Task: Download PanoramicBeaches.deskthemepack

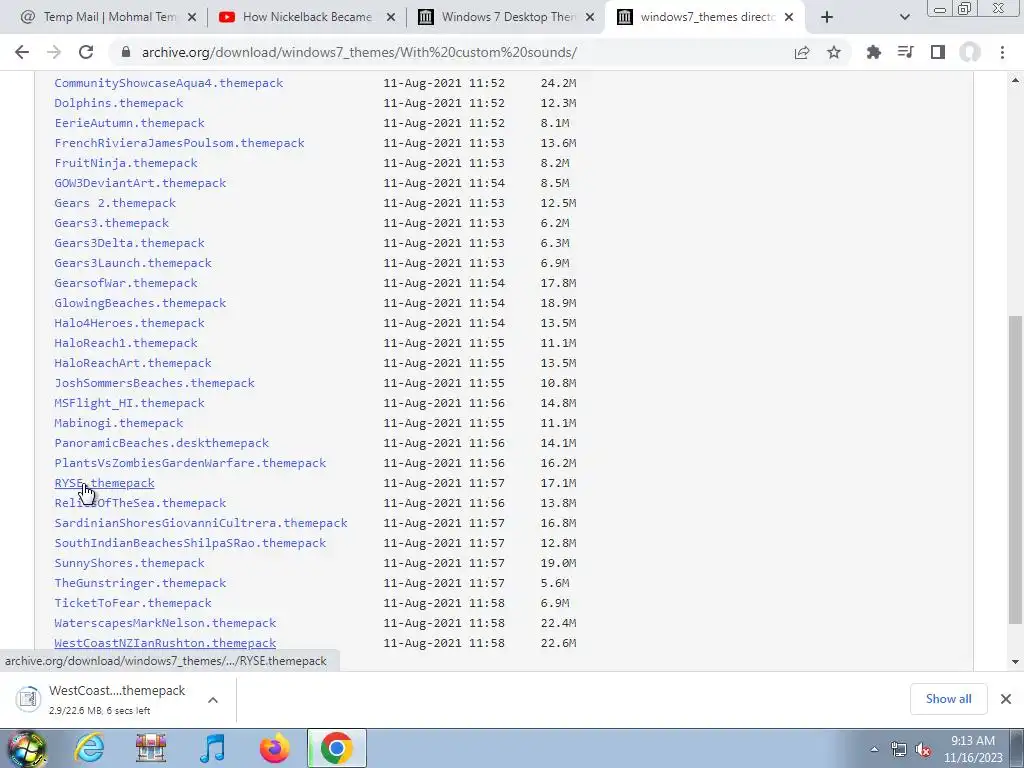Action: [x=162, y=443]
